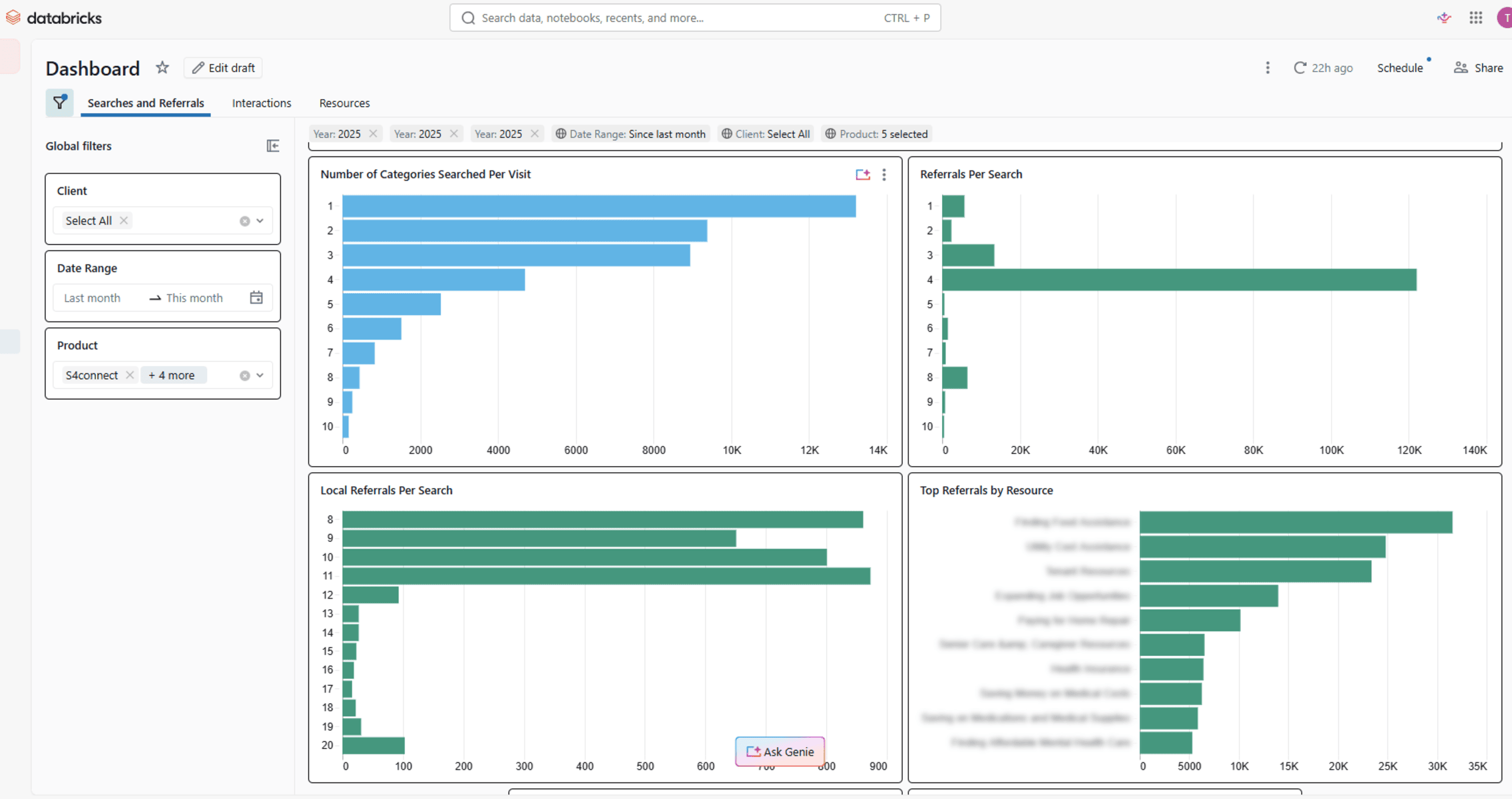
Task: Toggle the filter funnel icon
Action: pyautogui.click(x=59, y=103)
